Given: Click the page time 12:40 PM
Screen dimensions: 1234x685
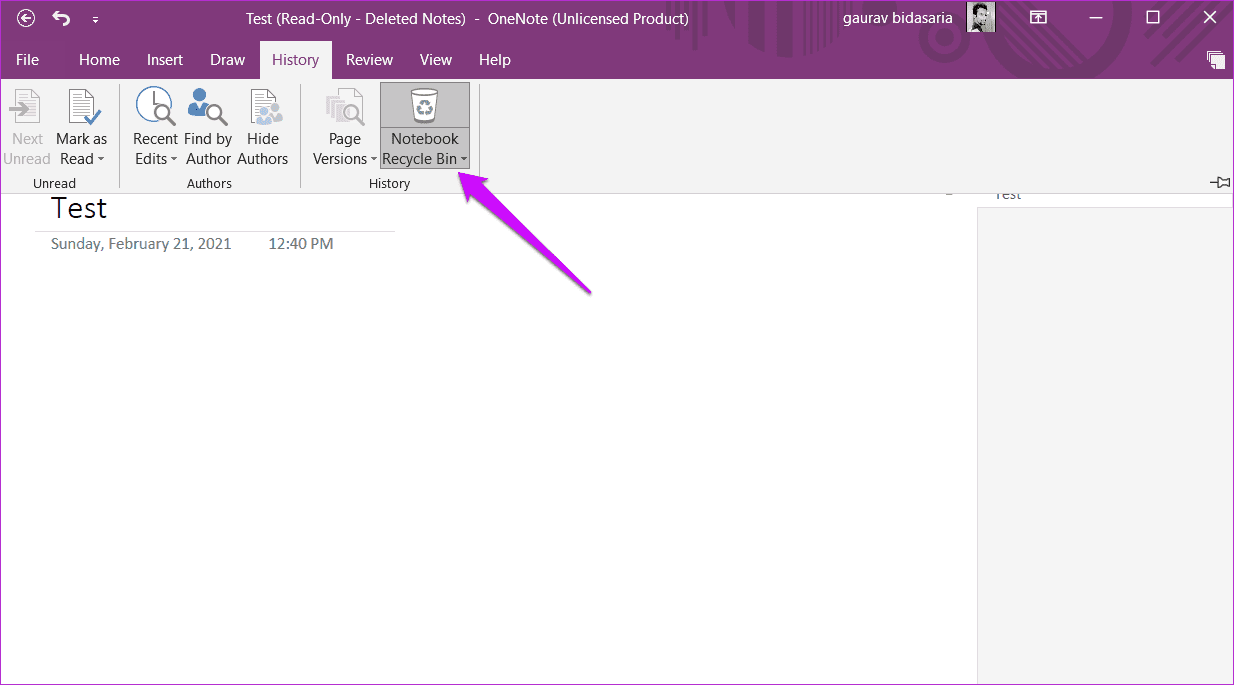Looking at the screenshot, I should click(x=301, y=244).
